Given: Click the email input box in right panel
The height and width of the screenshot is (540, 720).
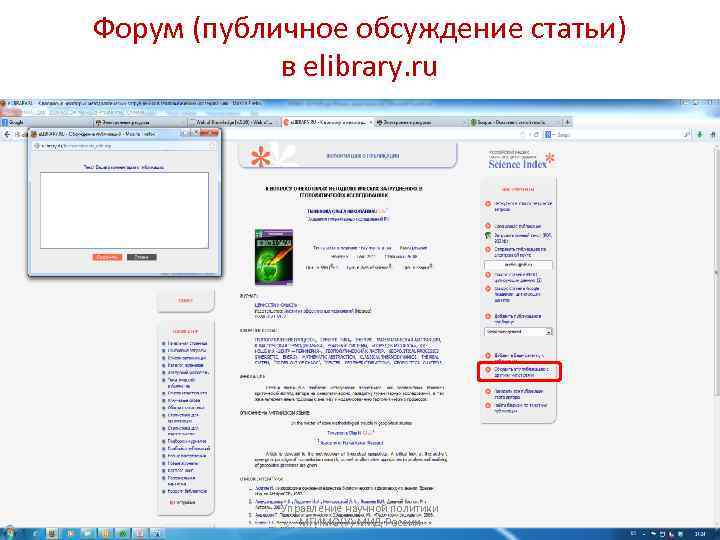Looking at the screenshot, I should point(518,265).
